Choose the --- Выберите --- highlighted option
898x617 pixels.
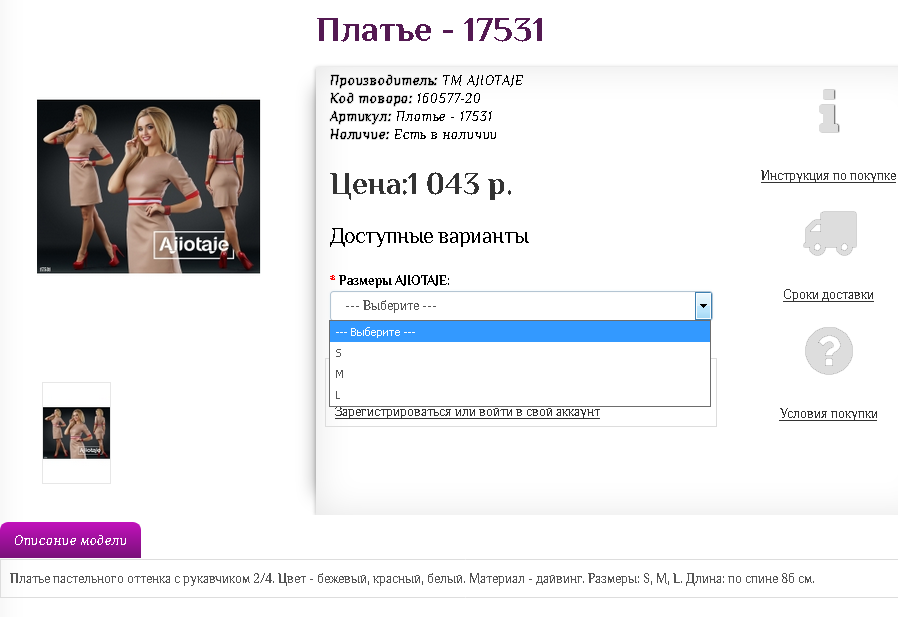click(x=520, y=332)
